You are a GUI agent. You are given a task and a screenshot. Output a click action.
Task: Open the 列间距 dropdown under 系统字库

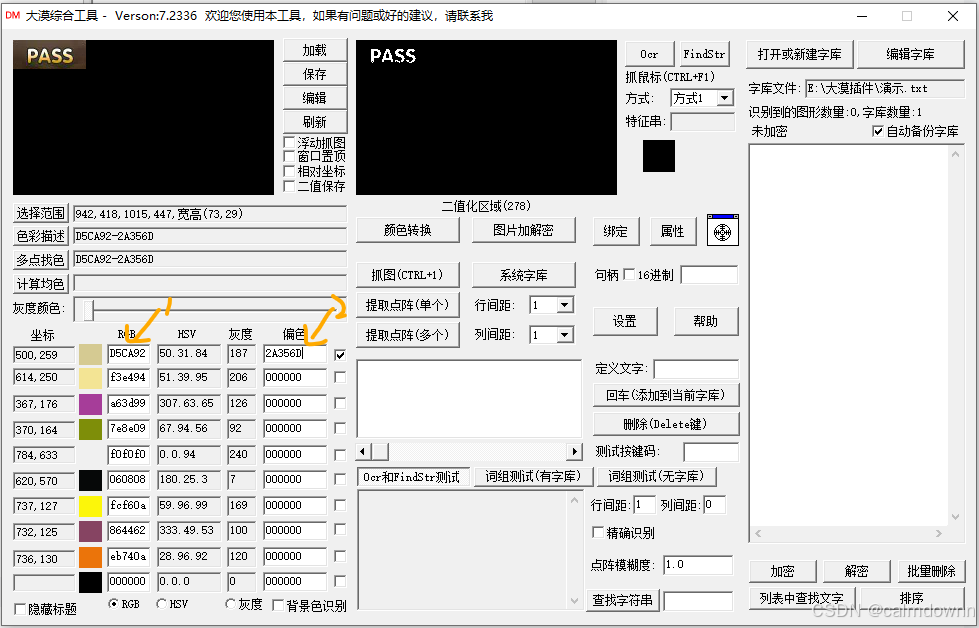(564, 335)
